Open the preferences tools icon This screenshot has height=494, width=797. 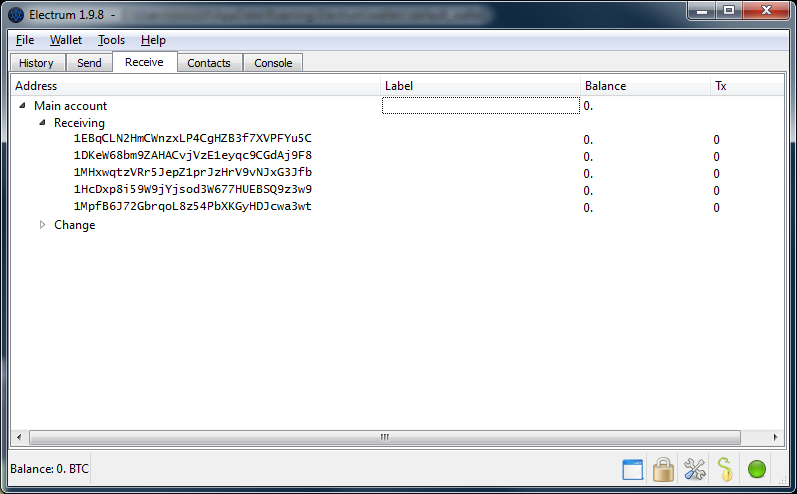coord(694,469)
